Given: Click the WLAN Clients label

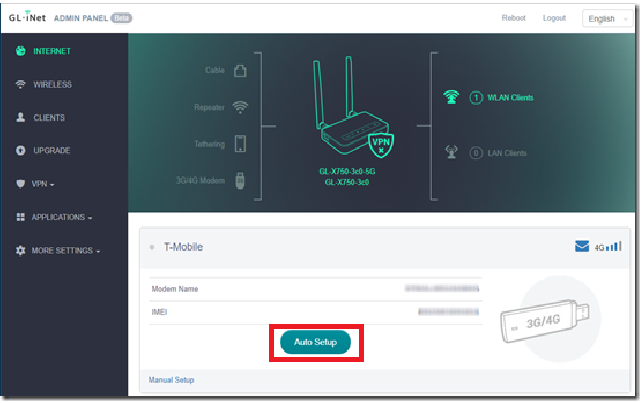Looking at the screenshot, I should coord(510,98).
